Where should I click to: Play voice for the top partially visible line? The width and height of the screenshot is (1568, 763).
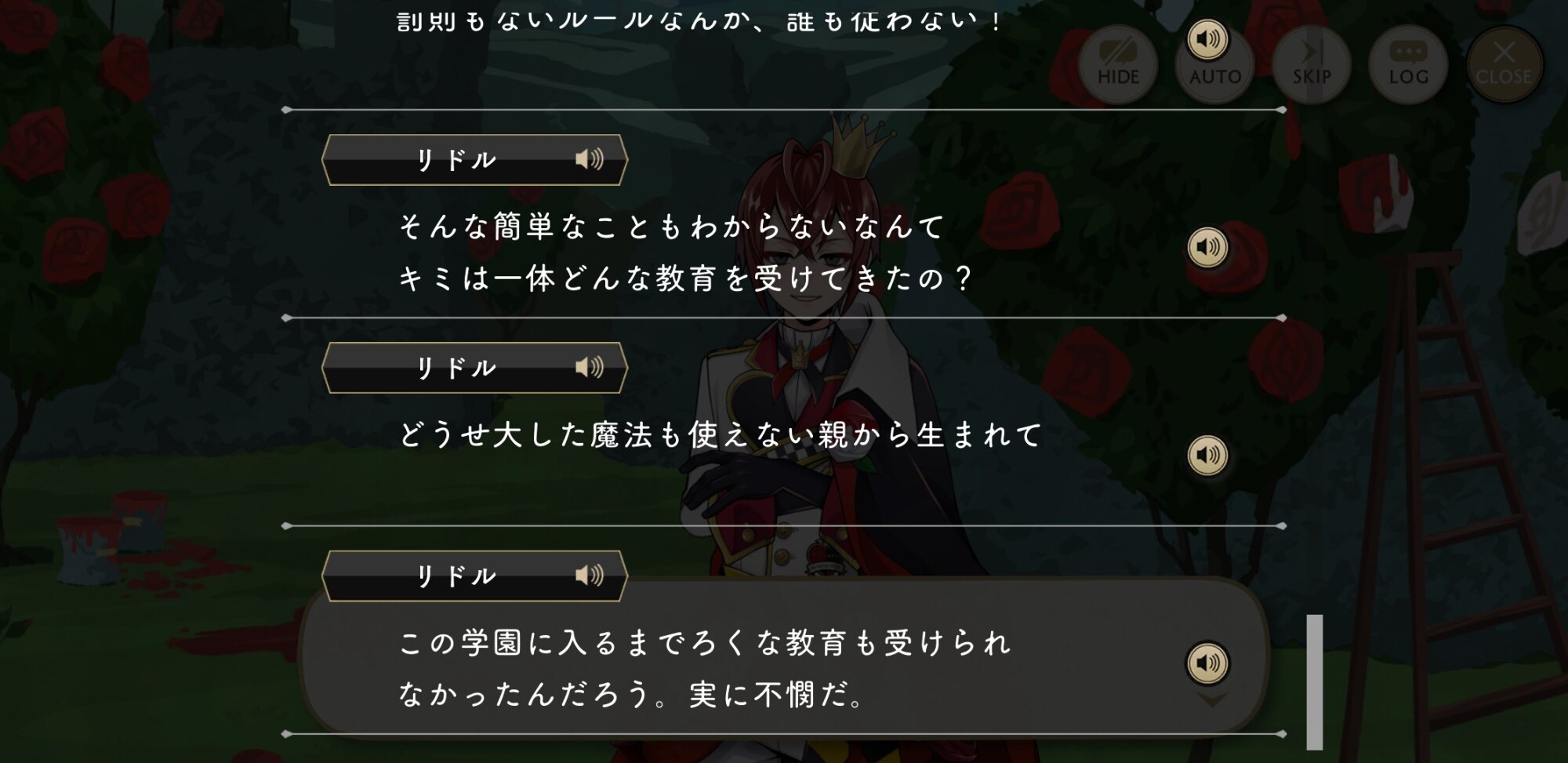click(x=1207, y=38)
